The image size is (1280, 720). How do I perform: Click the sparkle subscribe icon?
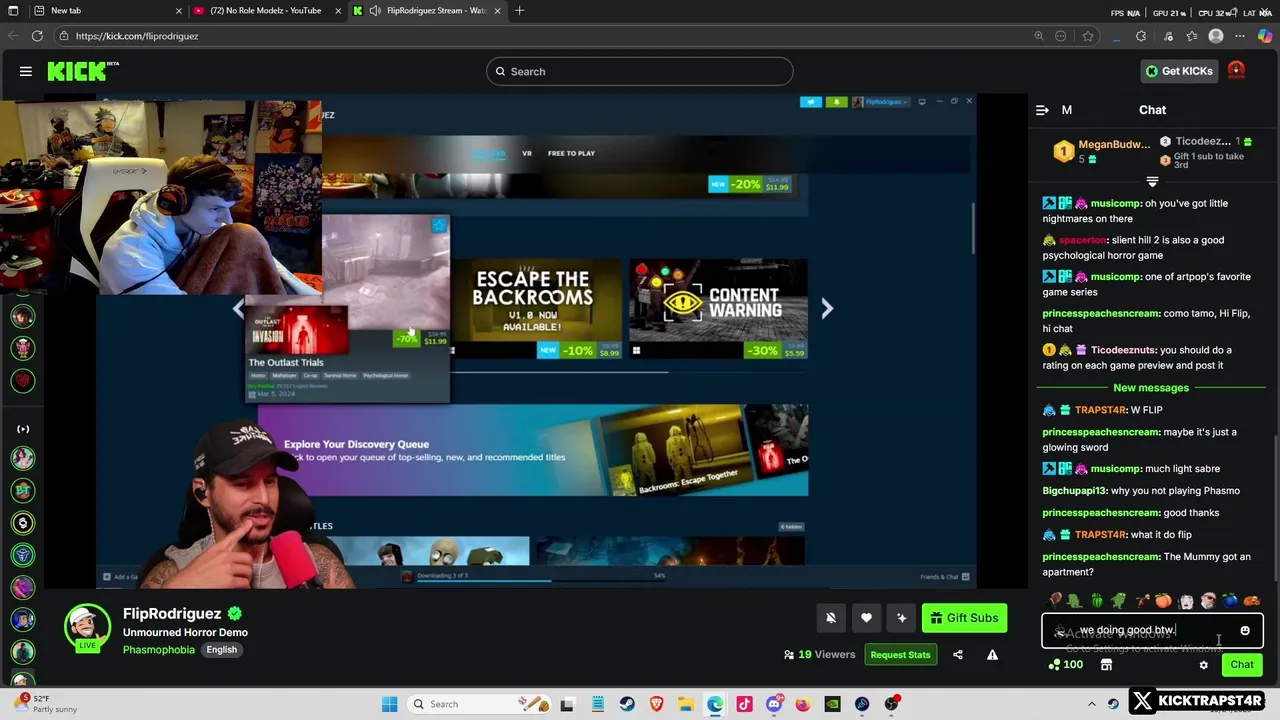point(901,618)
